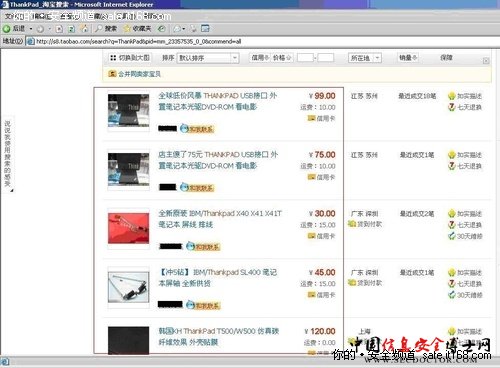Click Wangwang contact icon under SL400 item
The height and width of the screenshot is (368, 500).
tap(203, 305)
